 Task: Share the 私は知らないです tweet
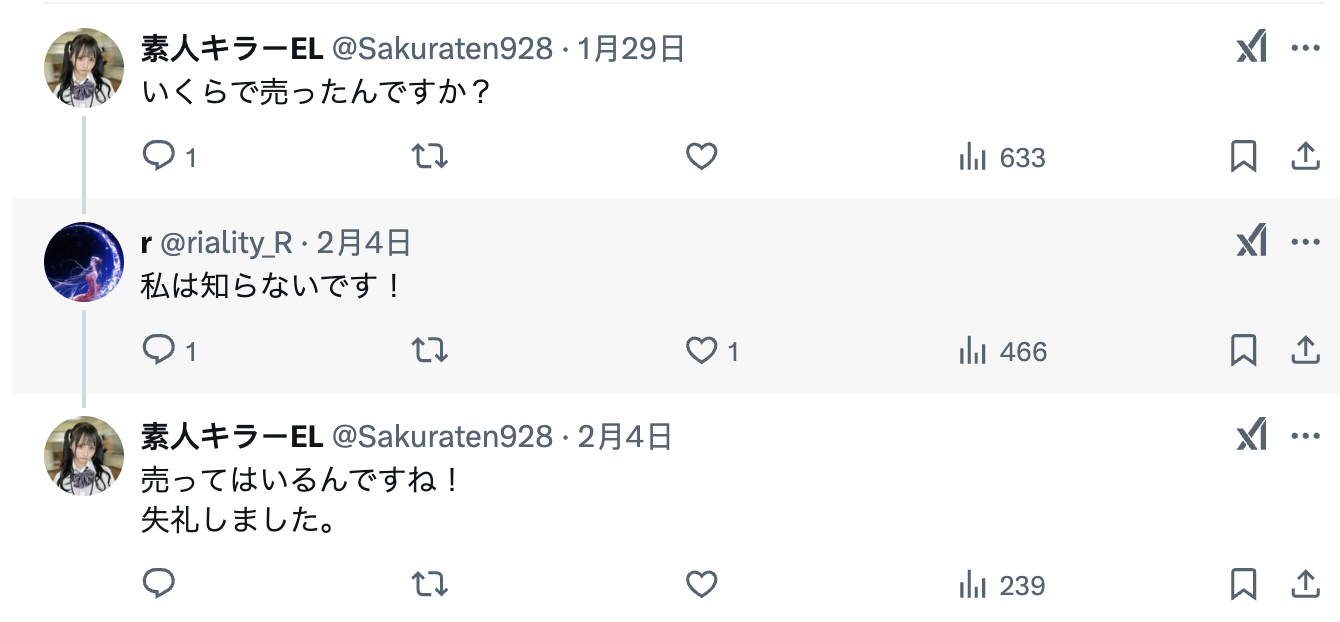(1306, 351)
